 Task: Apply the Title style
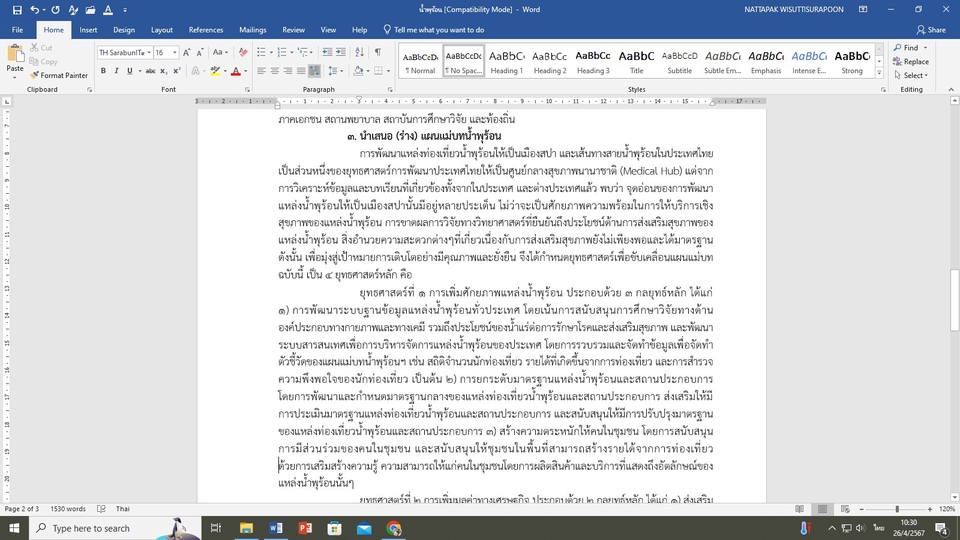pos(636,61)
